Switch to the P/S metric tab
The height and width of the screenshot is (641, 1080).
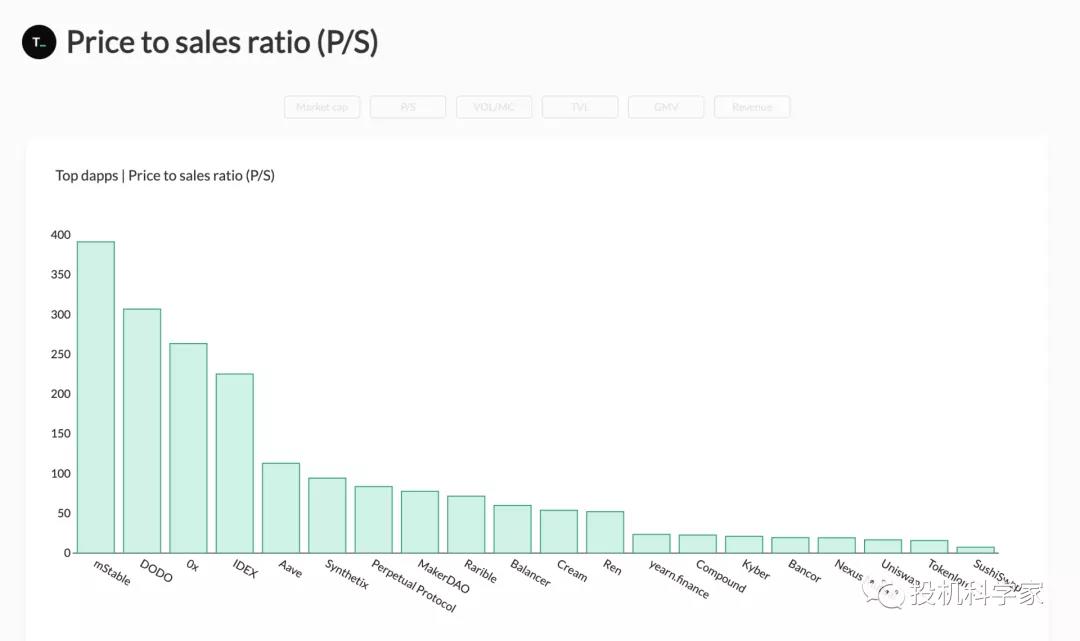point(408,107)
